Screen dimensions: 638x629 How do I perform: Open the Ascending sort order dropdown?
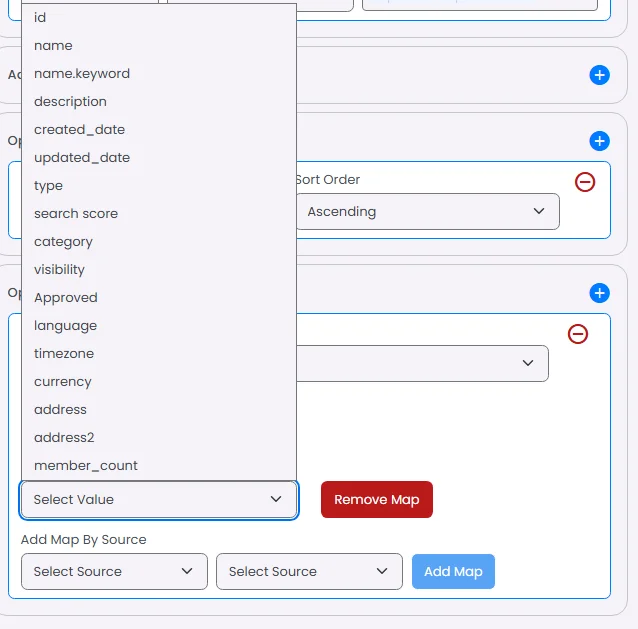pyautogui.click(x=427, y=212)
